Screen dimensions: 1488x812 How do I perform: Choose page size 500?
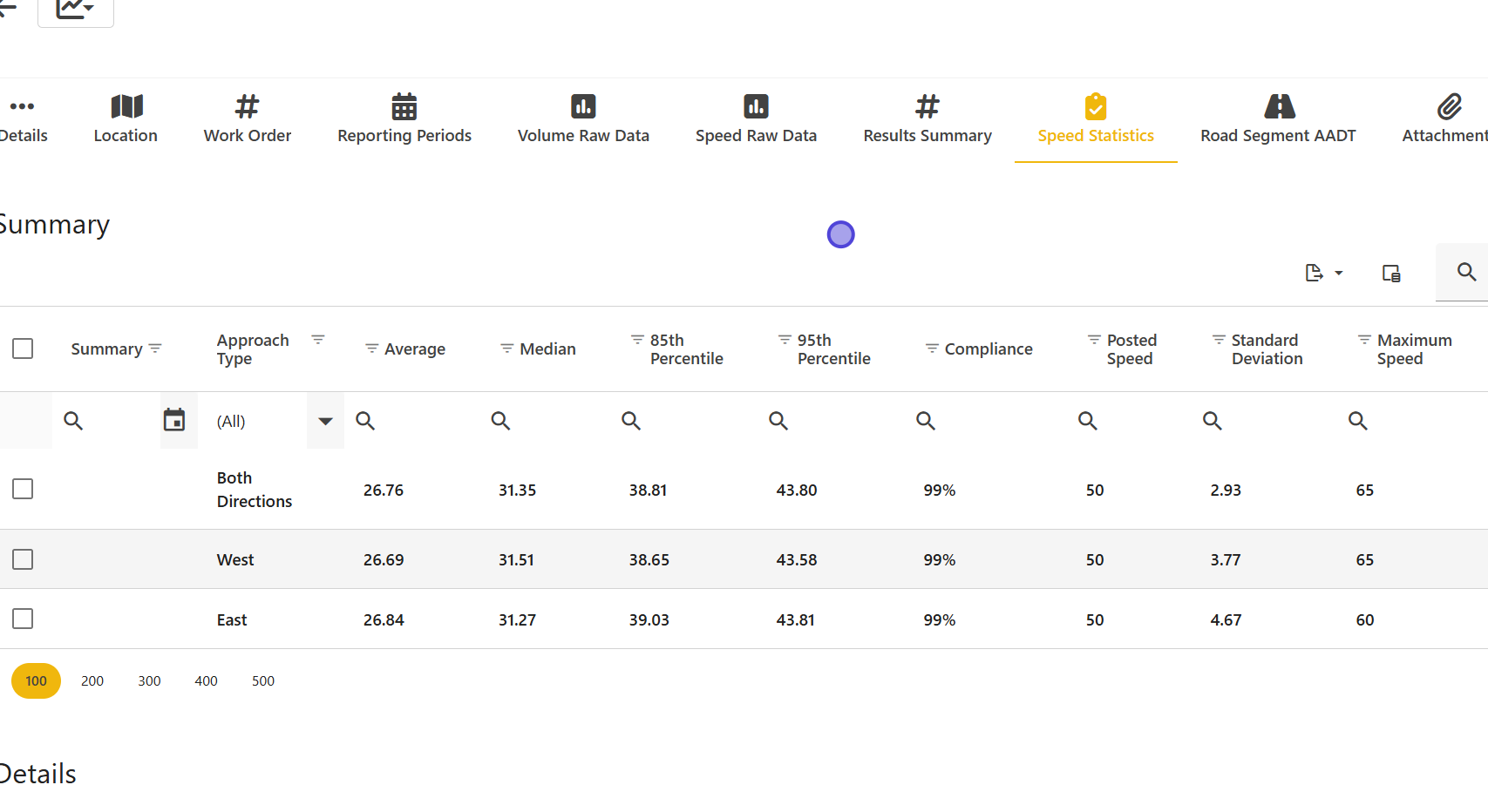pos(263,681)
